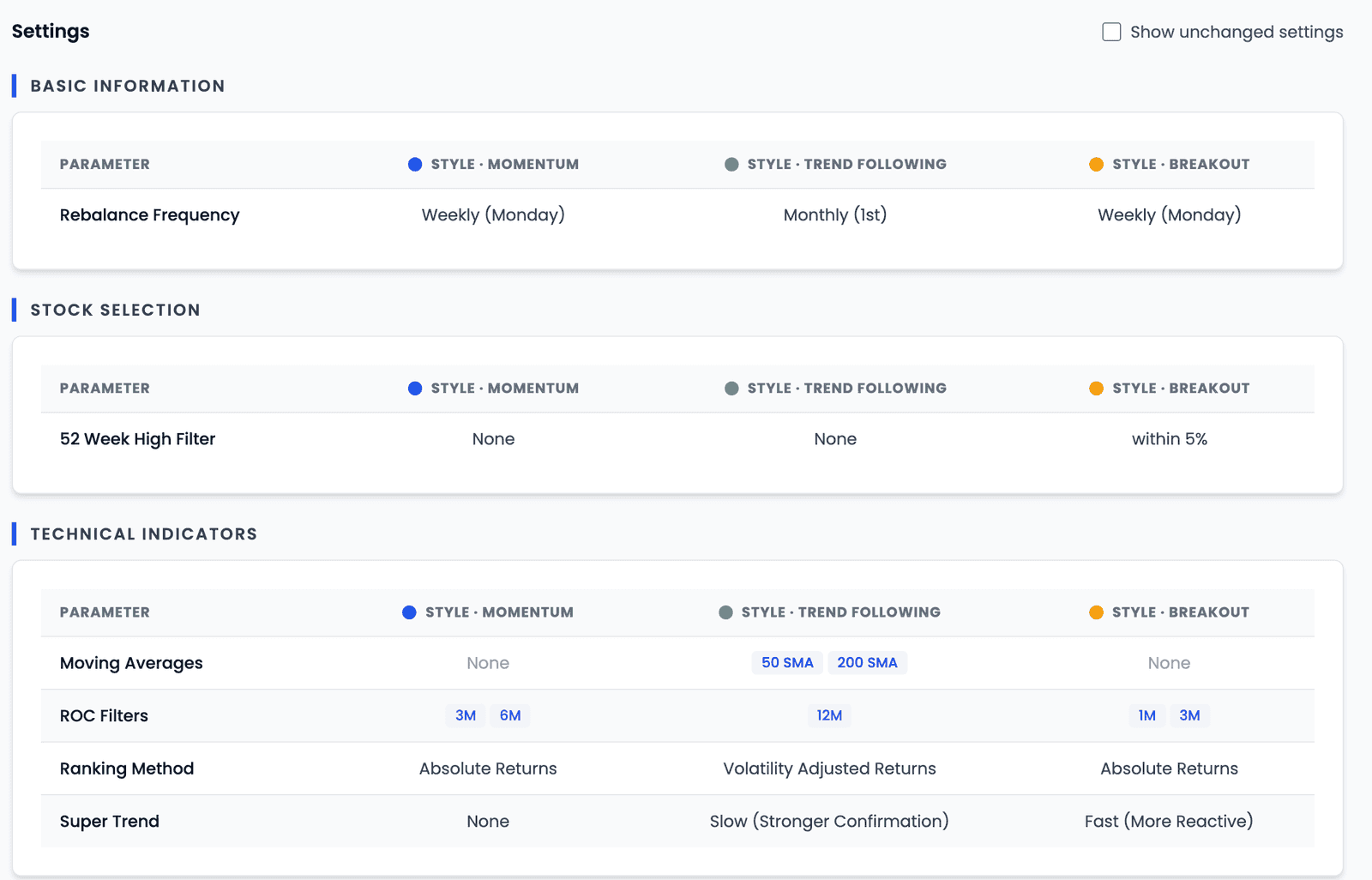Enable the Show unchanged settings checkbox
The height and width of the screenshot is (880, 1372).
click(1111, 32)
